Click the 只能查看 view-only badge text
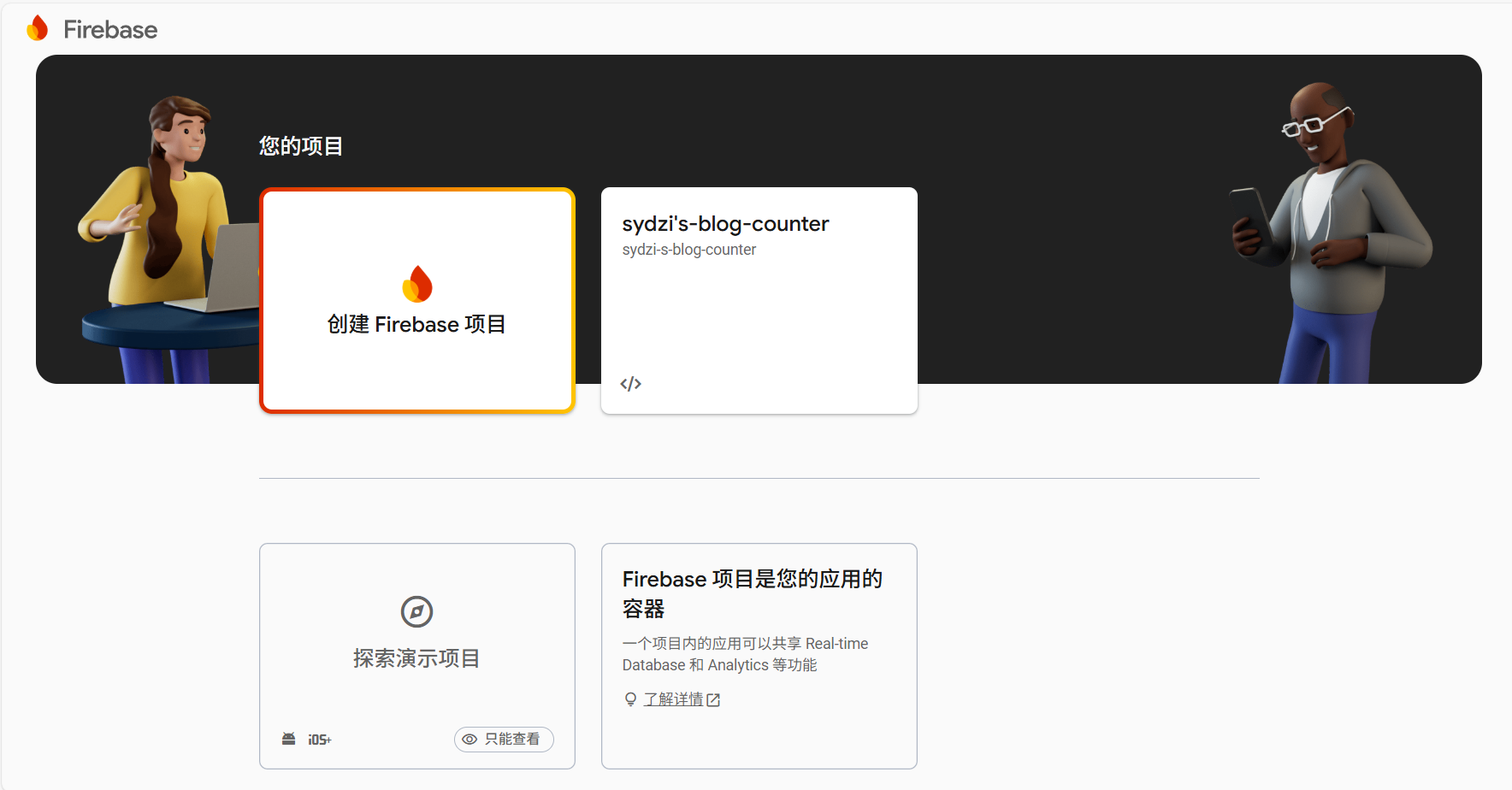Image resolution: width=1512 pixels, height=790 pixels. 511,740
